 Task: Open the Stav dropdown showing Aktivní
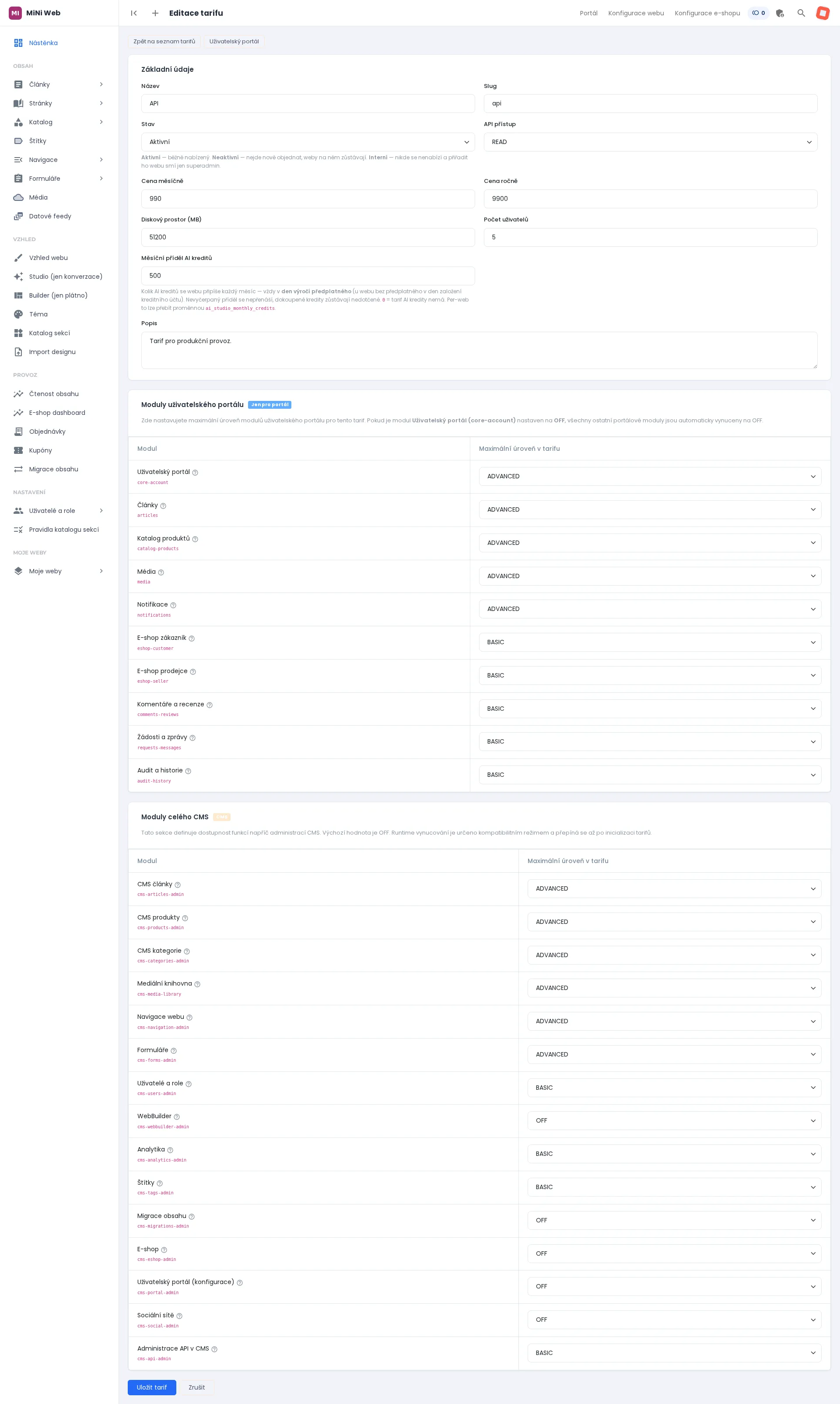click(308, 142)
